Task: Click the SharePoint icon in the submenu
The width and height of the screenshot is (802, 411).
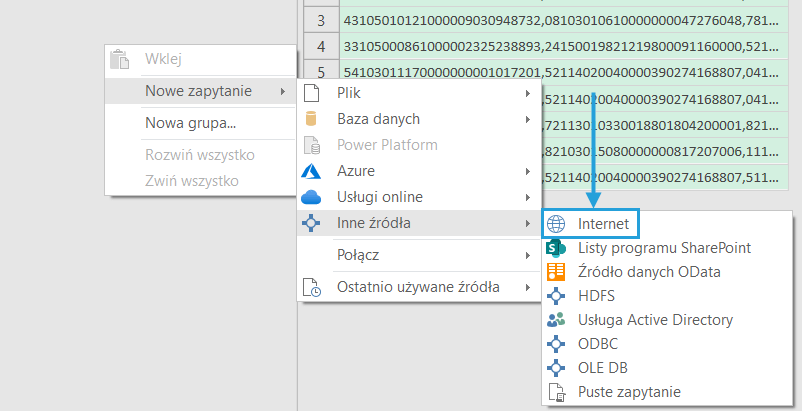Action: point(557,247)
